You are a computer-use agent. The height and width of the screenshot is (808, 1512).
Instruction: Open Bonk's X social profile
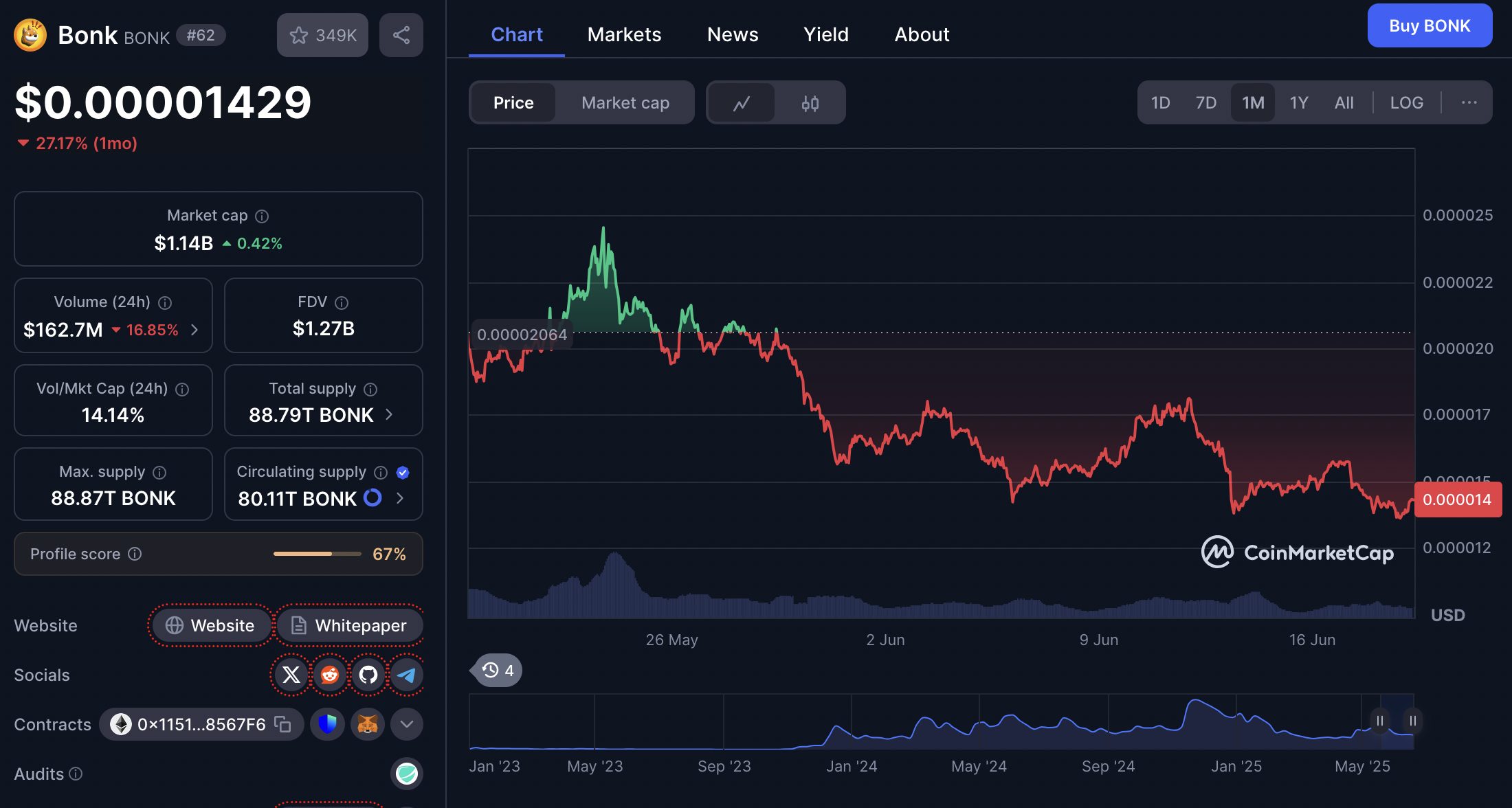point(291,675)
